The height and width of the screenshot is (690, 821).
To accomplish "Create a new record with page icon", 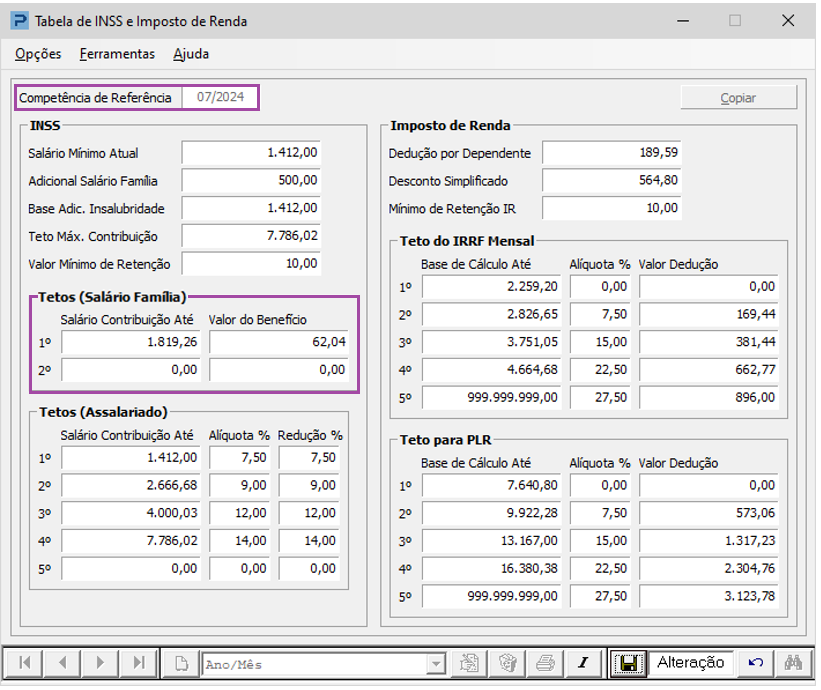I will (x=181, y=664).
